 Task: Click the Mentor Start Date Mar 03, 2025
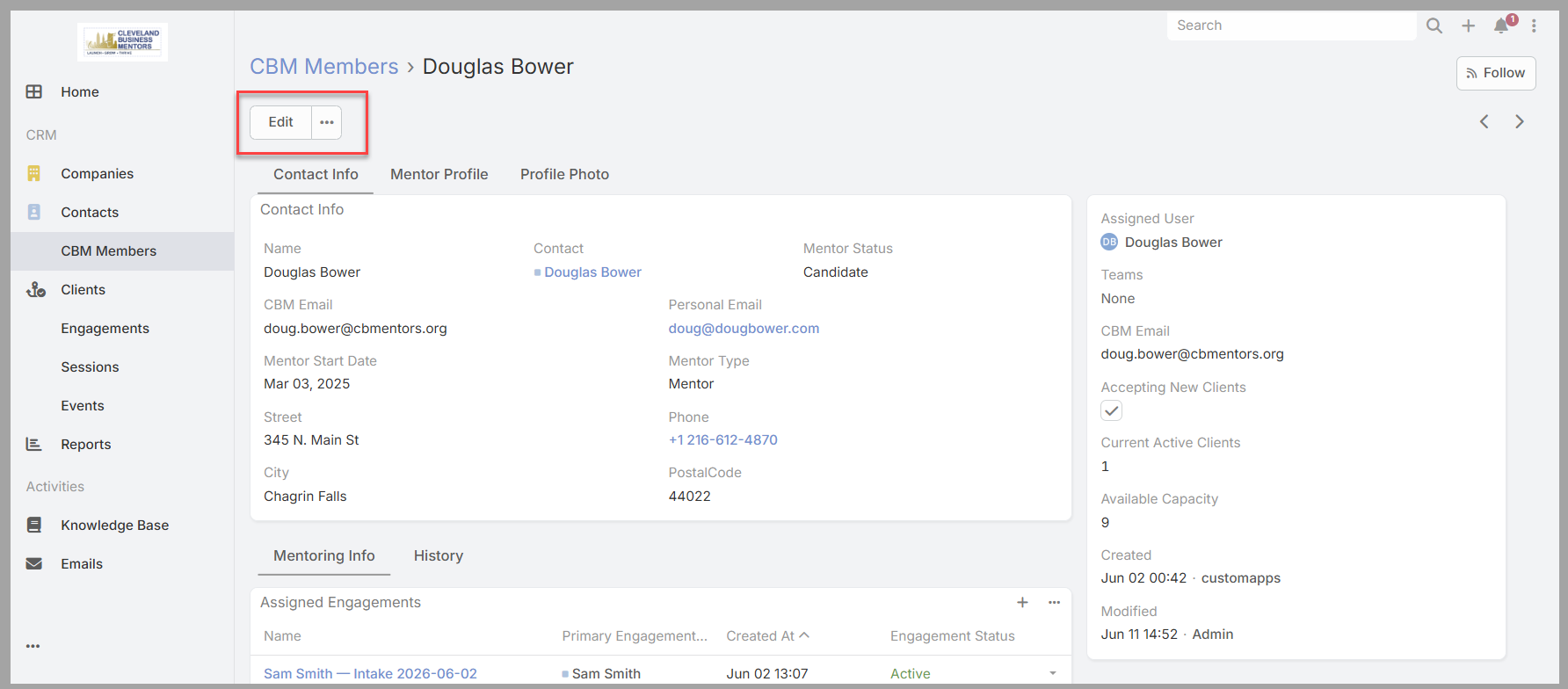coord(307,384)
